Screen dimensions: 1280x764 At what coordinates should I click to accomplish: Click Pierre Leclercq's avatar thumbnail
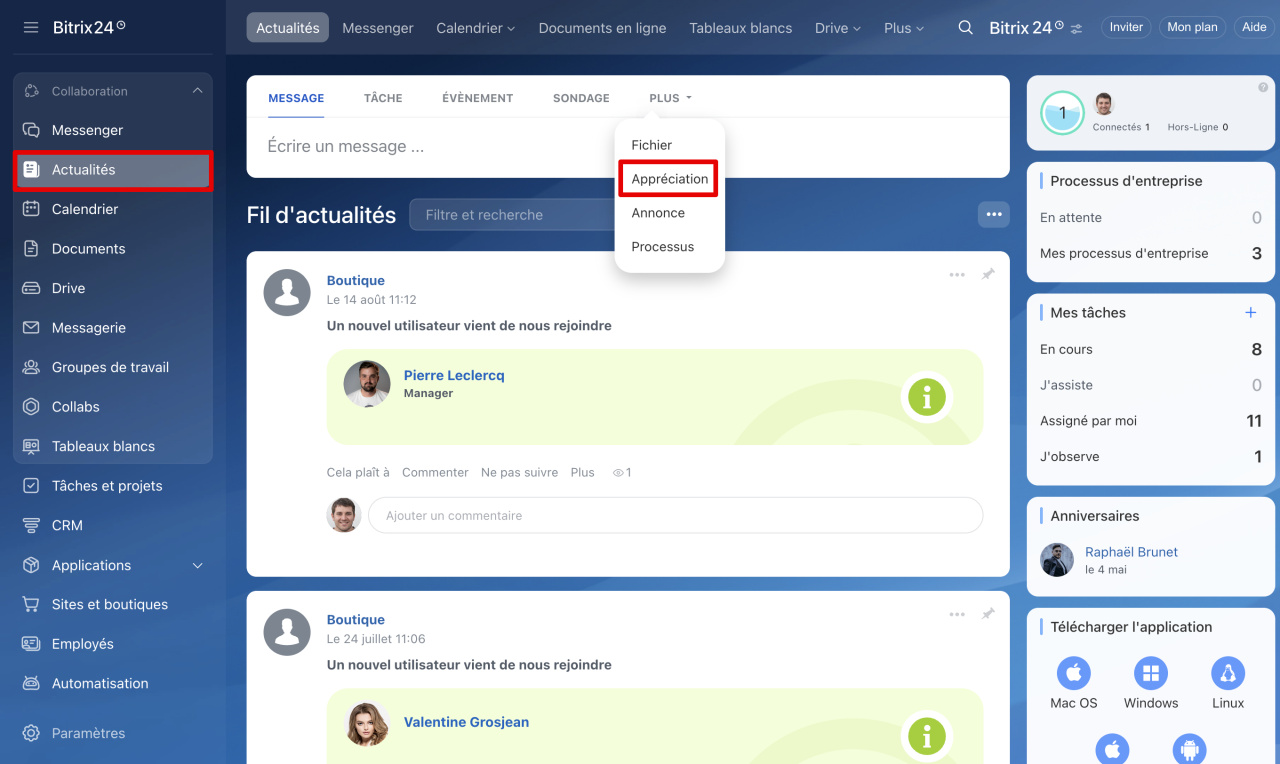click(367, 383)
